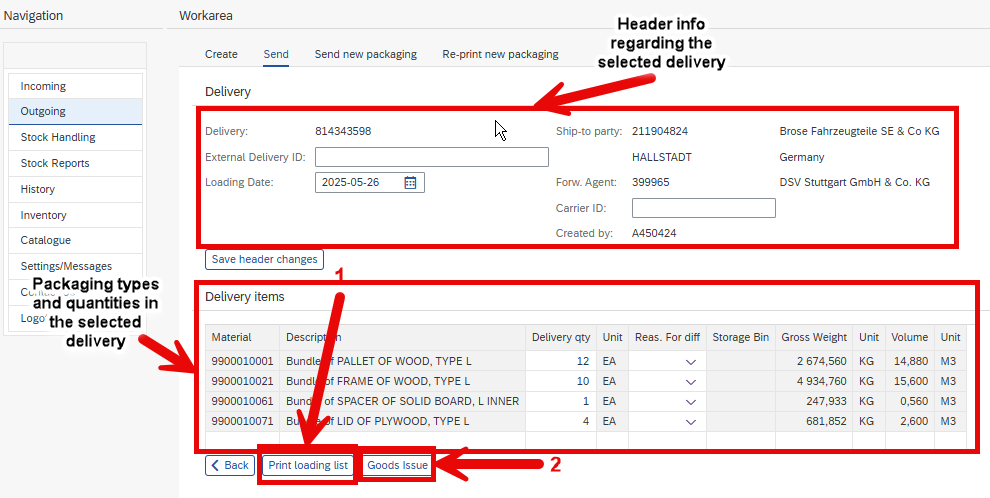Save header changes
990x498 pixels.
coord(265,259)
